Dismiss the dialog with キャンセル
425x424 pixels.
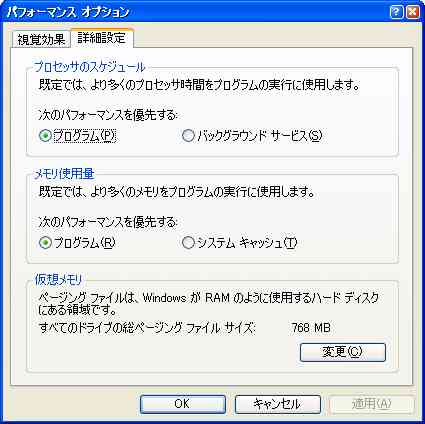[x=278, y=404]
